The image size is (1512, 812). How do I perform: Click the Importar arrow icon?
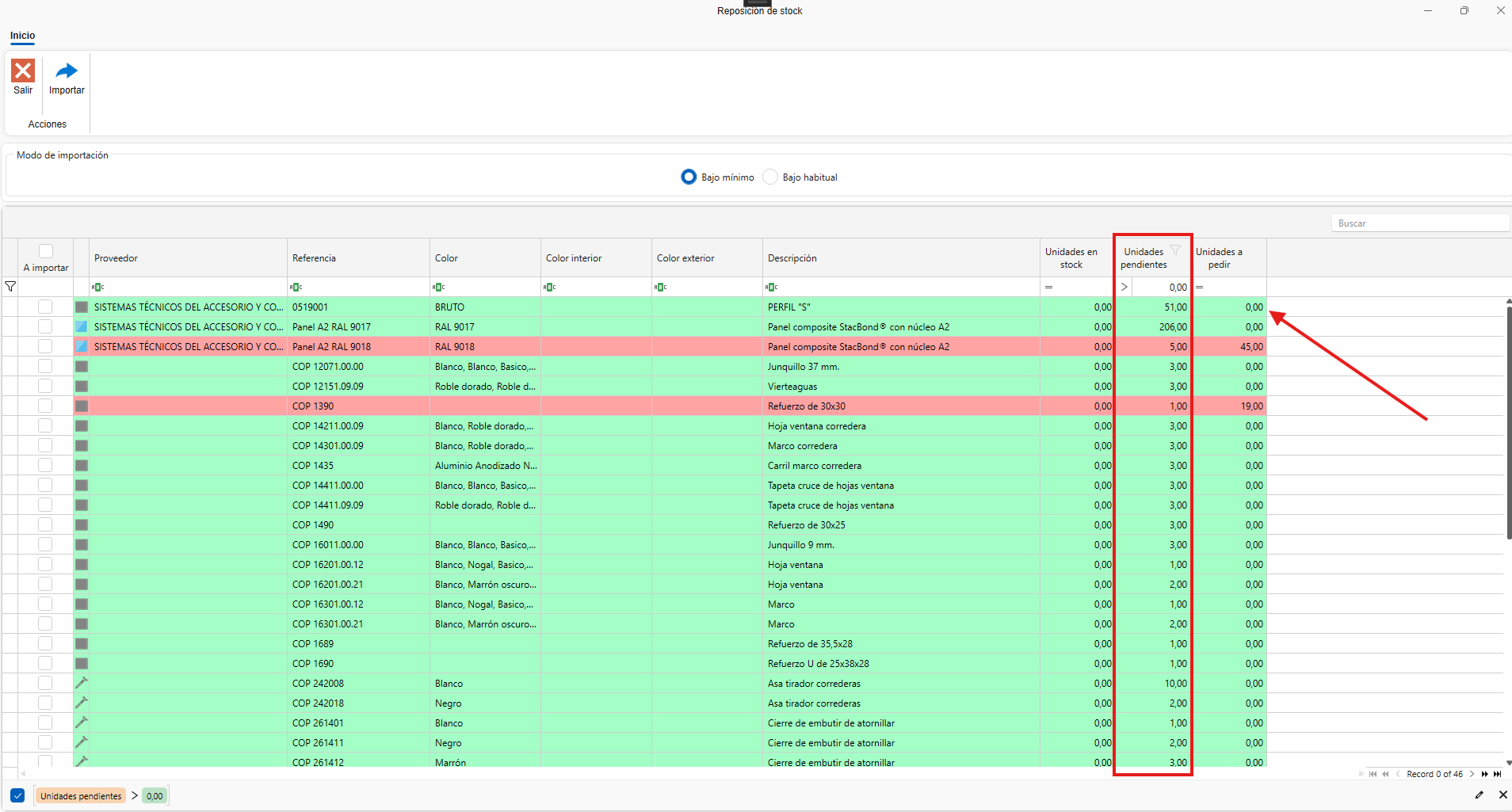[67, 71]
